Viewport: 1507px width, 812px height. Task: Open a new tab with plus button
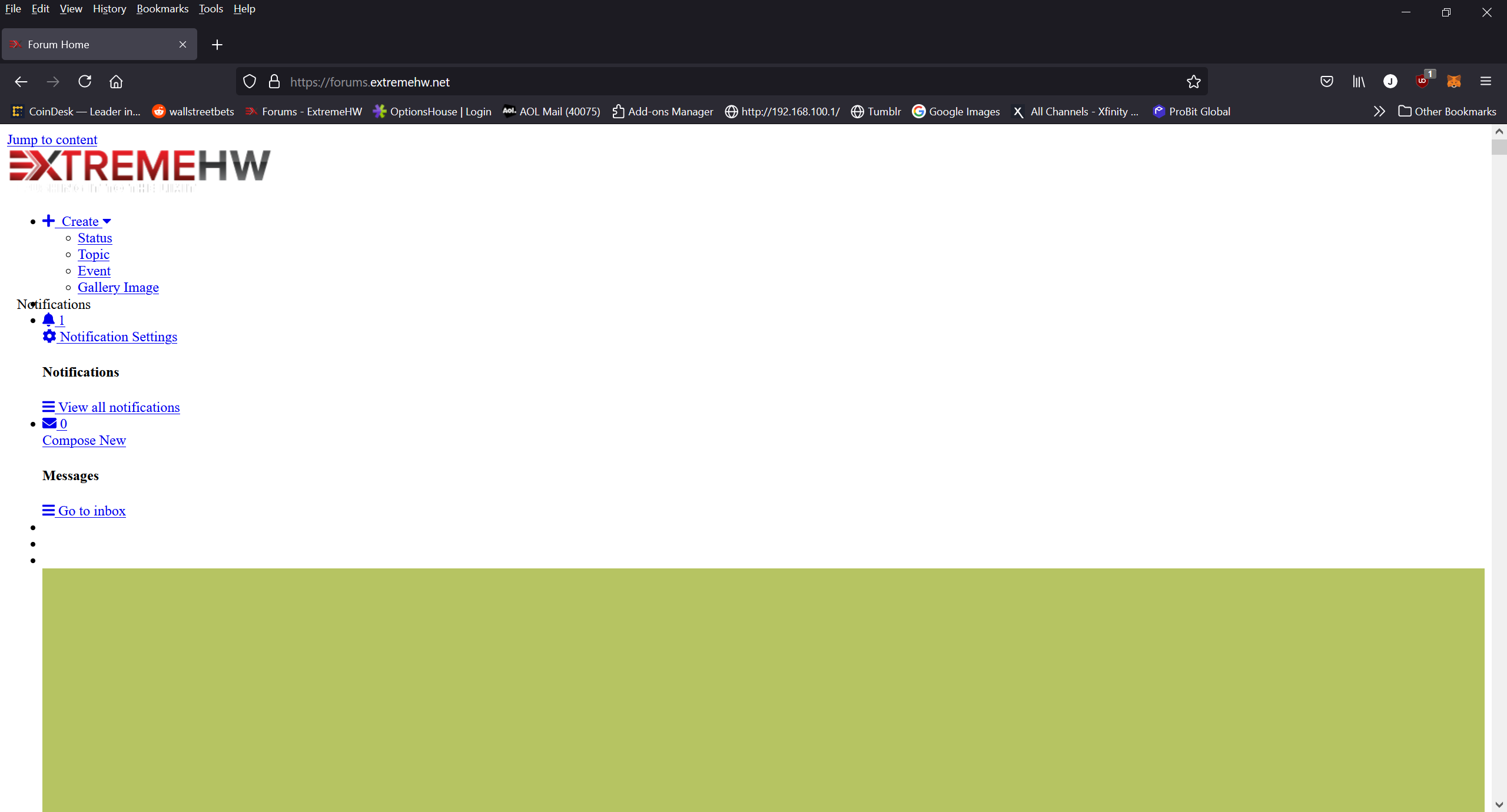pyautogui.click(x=217, y=45)
